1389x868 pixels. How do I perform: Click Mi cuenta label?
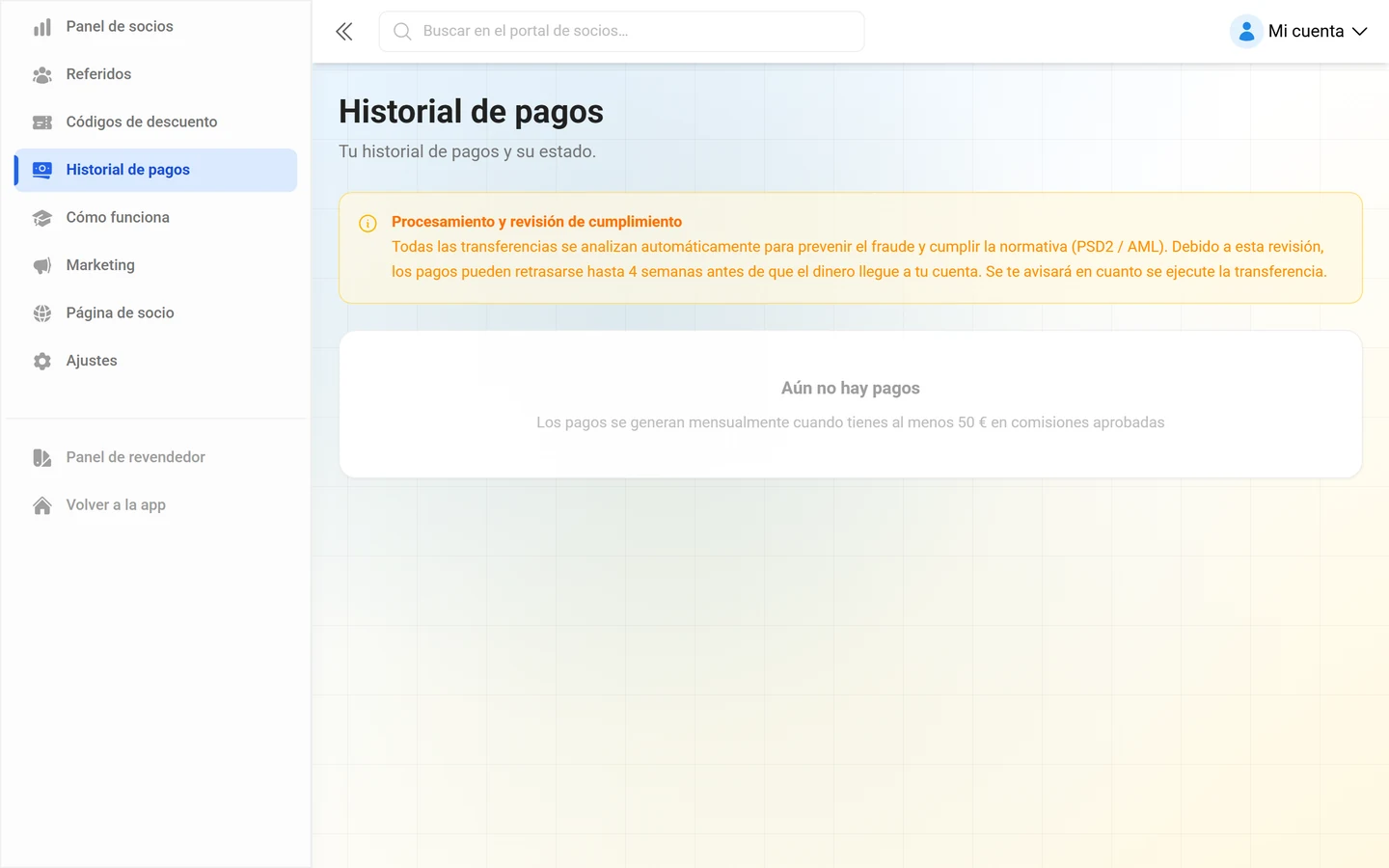click(x=1306, y=32)
